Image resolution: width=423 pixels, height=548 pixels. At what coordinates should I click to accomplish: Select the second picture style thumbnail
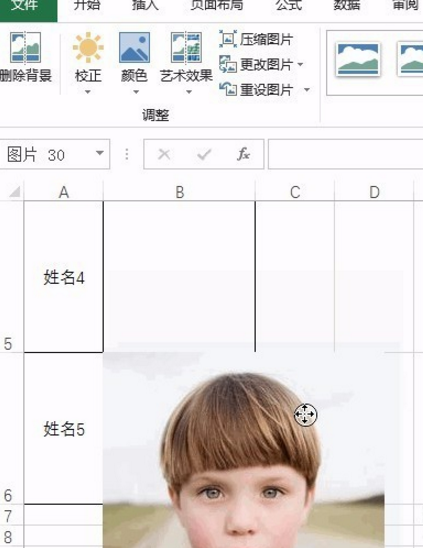click(410, 59)
